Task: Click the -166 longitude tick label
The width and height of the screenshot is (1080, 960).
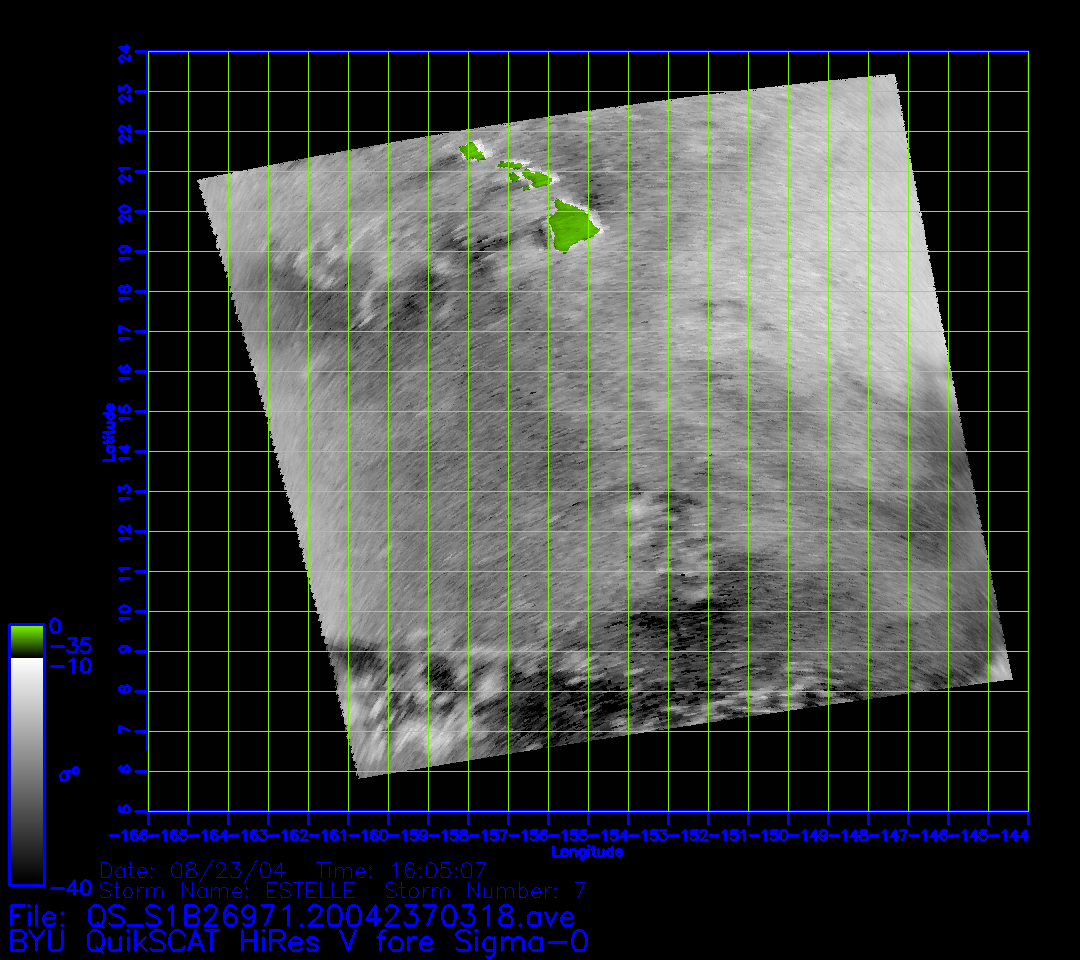Action: click(x=129, y=835)
